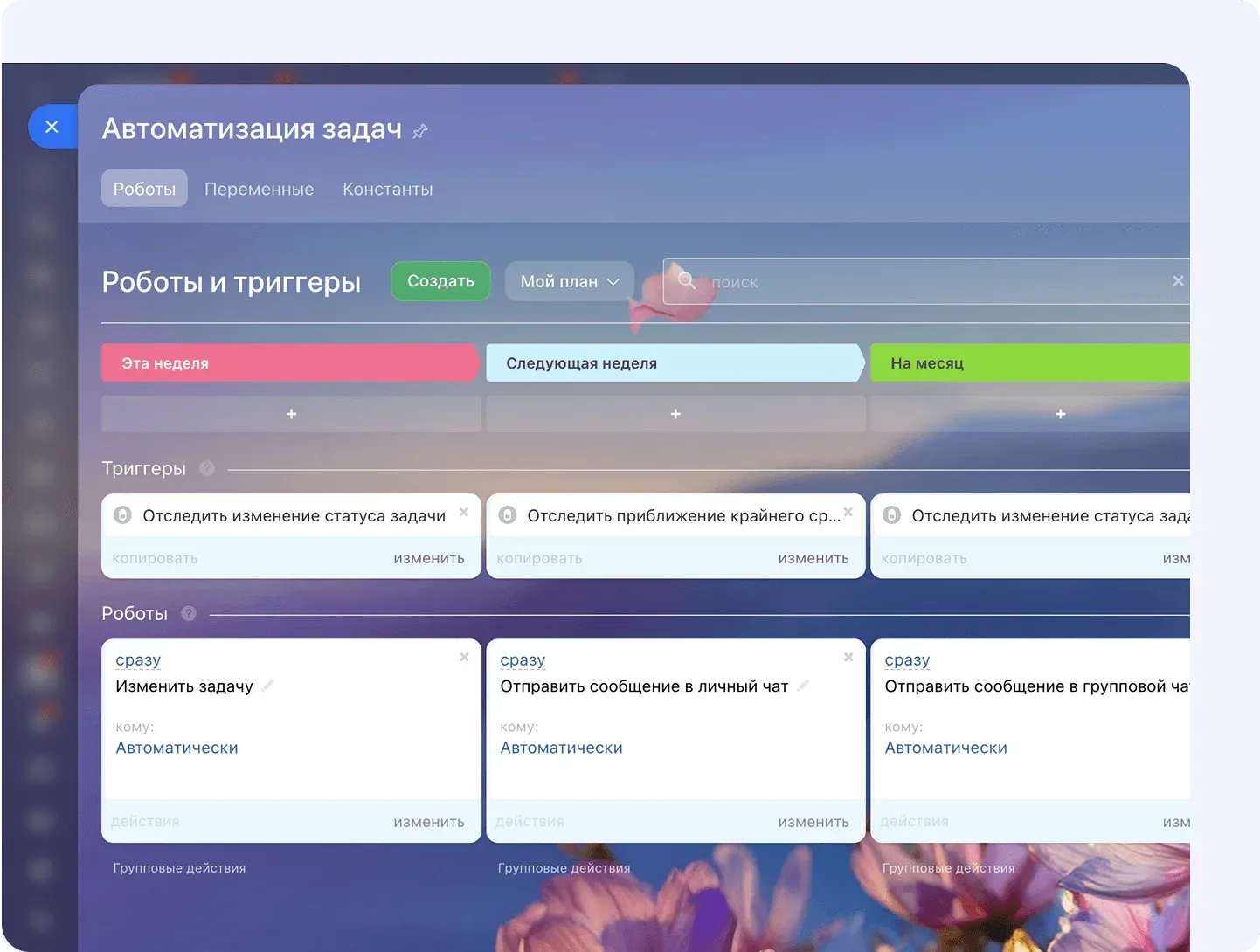Open действия on Изменить задачу robot
1260x952 pixels.
[x=145, y=822]
